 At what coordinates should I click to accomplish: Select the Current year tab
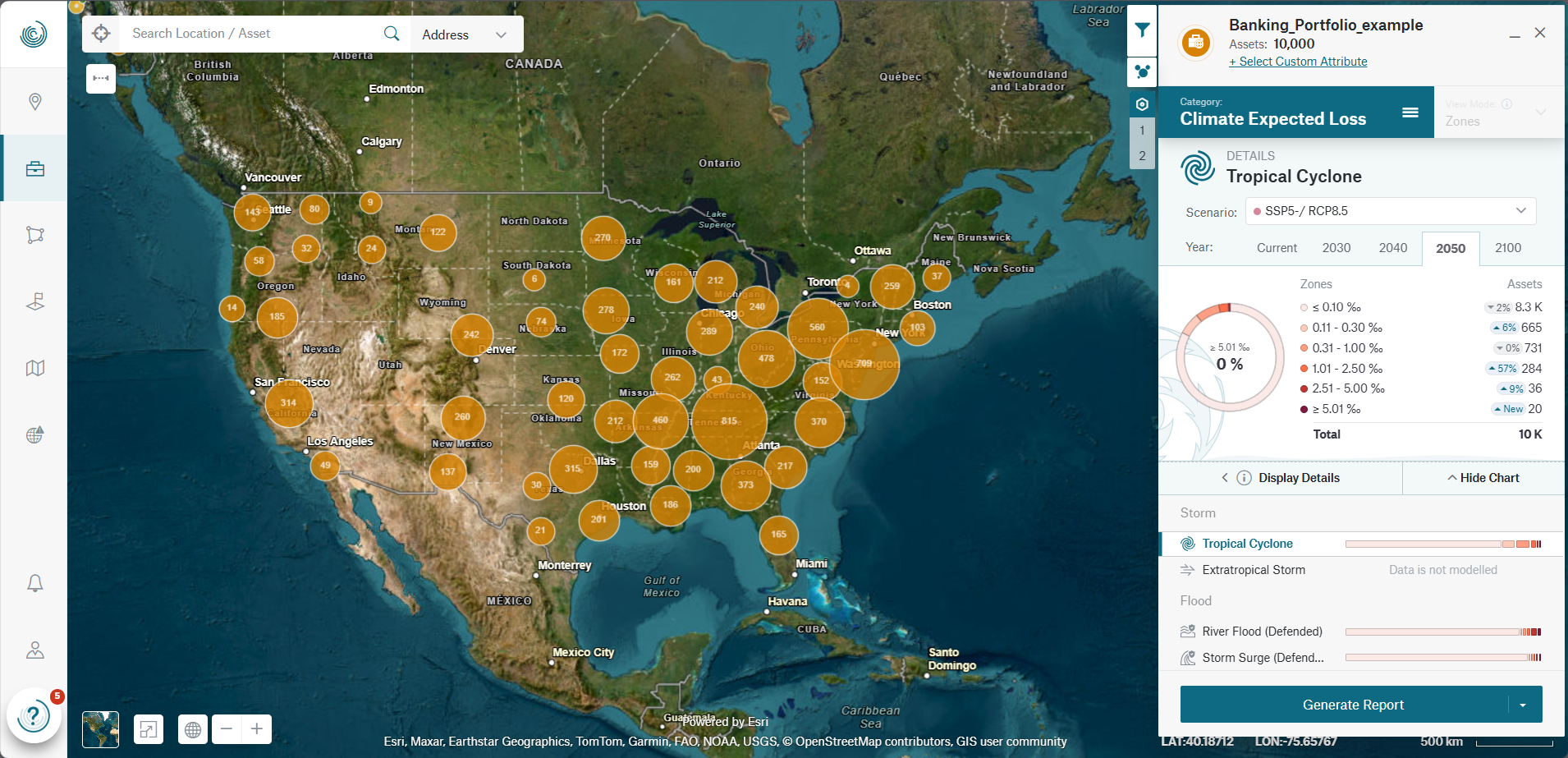coord(1277,247)
